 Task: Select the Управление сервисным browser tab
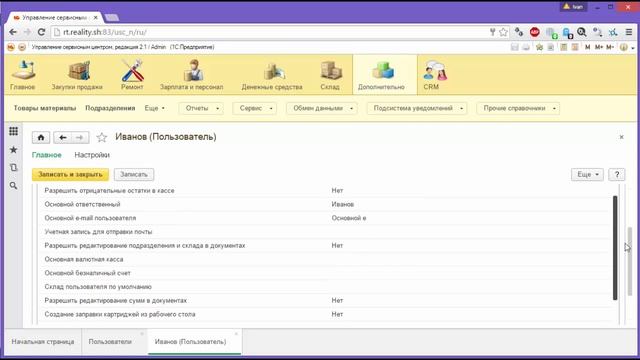click(x=55, y=18)
